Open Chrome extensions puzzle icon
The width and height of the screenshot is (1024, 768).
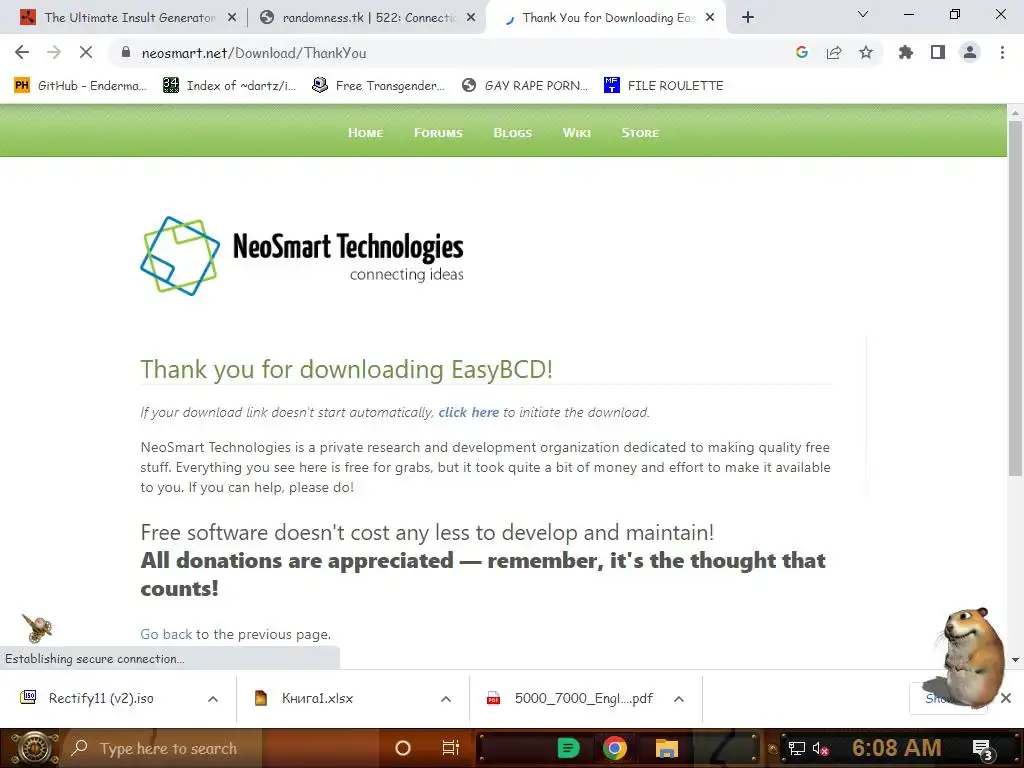(906, 52)
